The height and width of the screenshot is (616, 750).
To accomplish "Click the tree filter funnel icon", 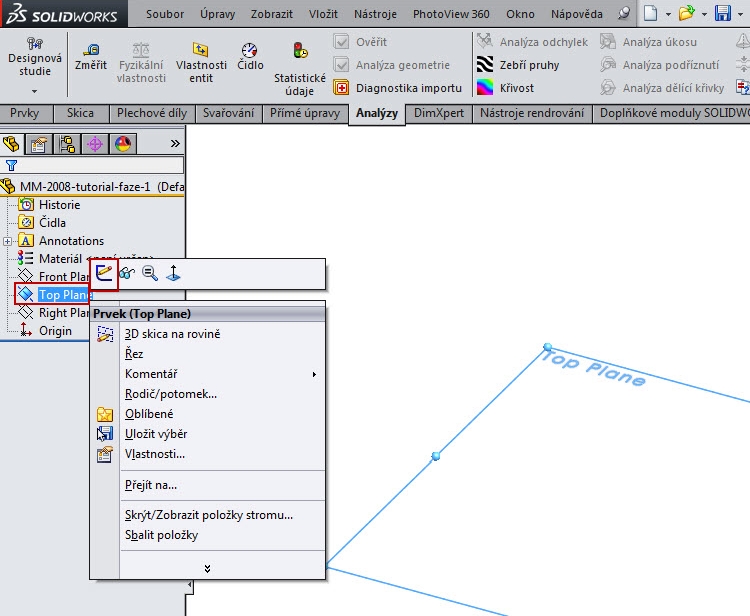I will tap(11, 166).
